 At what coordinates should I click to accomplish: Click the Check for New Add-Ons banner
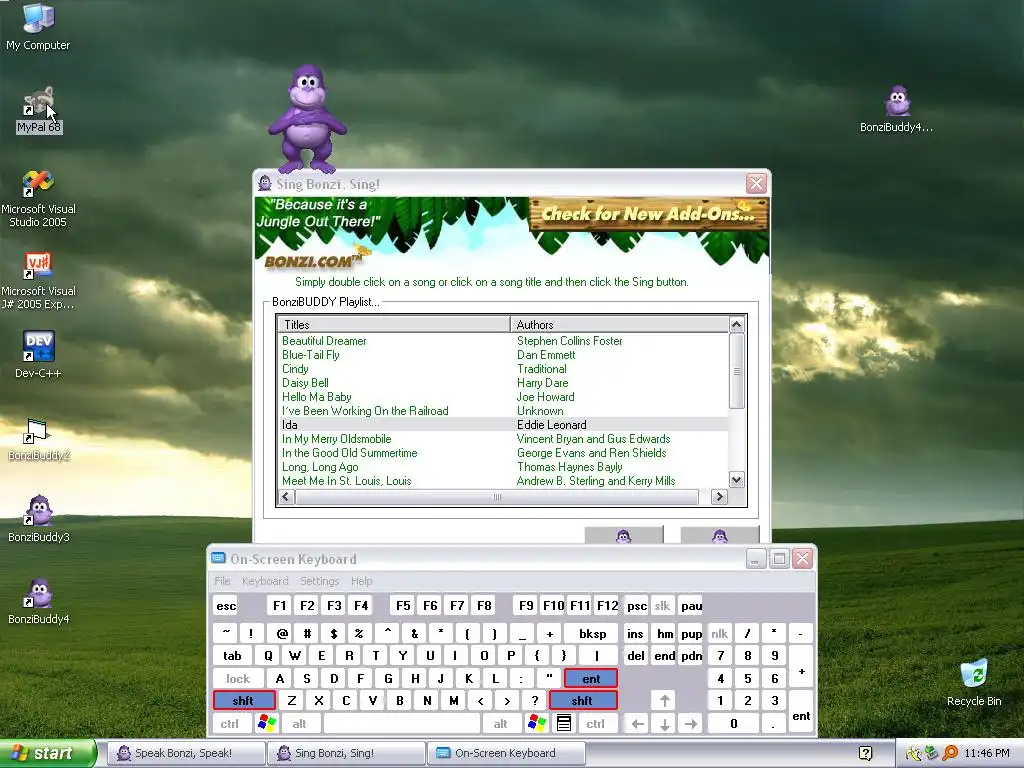648,214
